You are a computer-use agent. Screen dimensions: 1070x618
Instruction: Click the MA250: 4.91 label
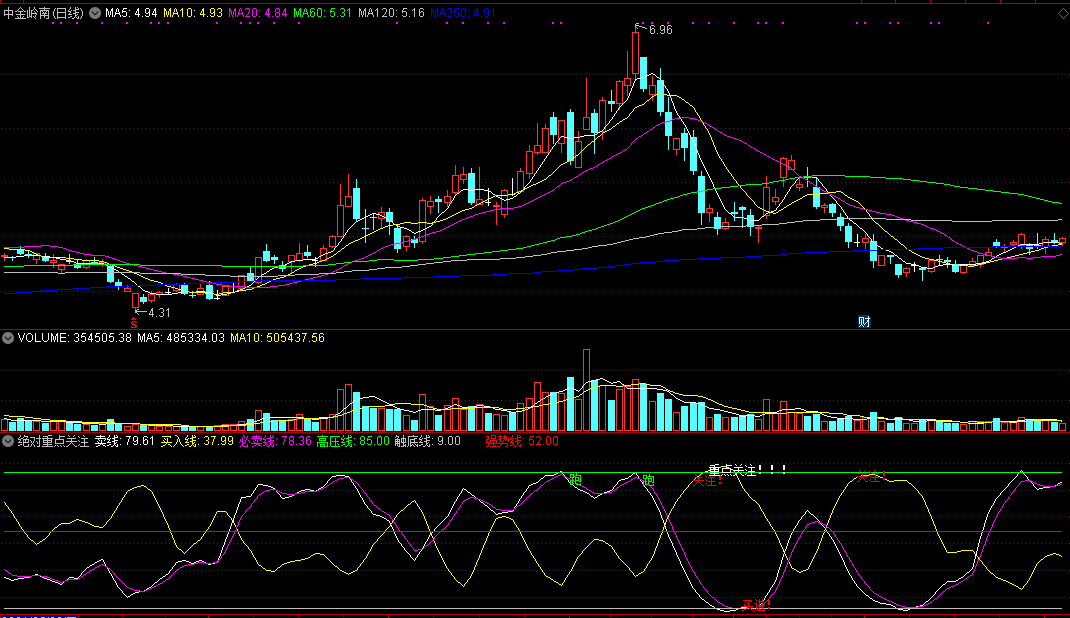[463, 13]
